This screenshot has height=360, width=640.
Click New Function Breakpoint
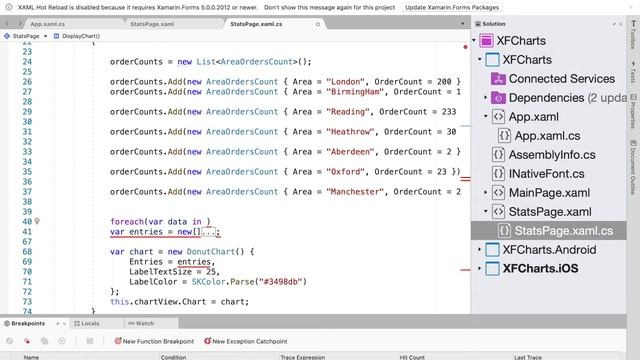click(154, 341)
